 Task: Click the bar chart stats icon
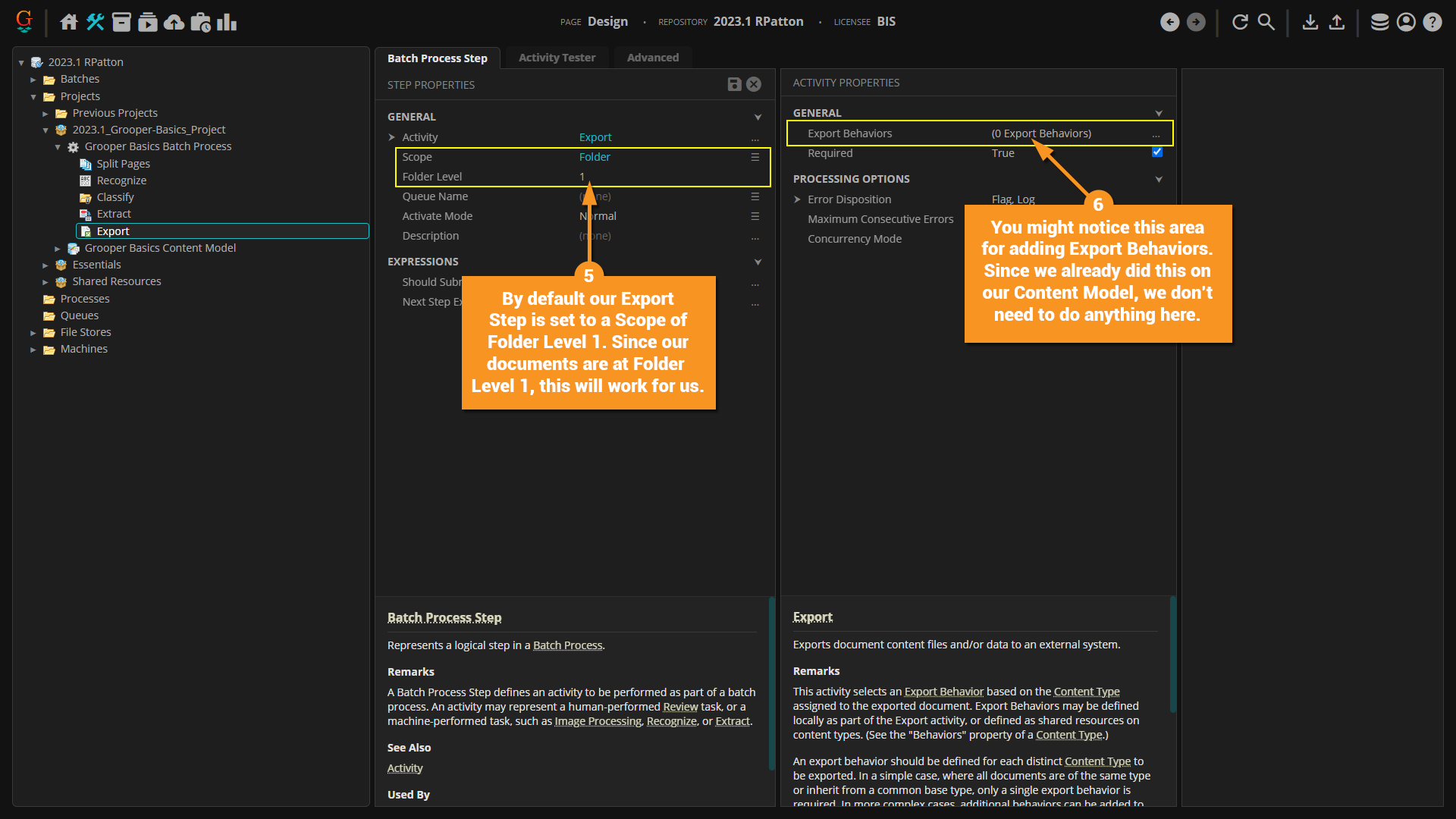tap(227, 22)
